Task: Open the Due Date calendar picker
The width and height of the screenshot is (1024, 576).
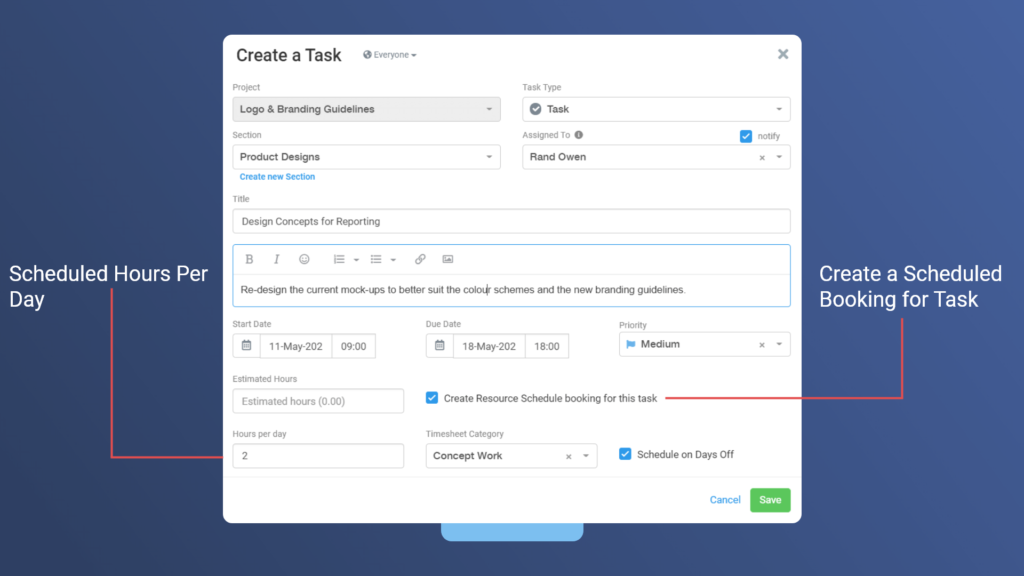Action: (439, 345)
